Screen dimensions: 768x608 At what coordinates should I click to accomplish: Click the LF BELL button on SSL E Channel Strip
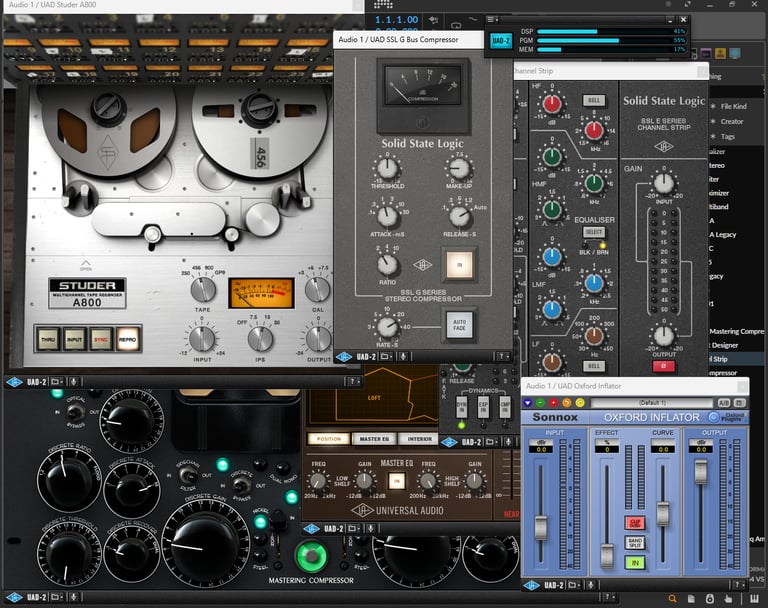tap(594, 365)
